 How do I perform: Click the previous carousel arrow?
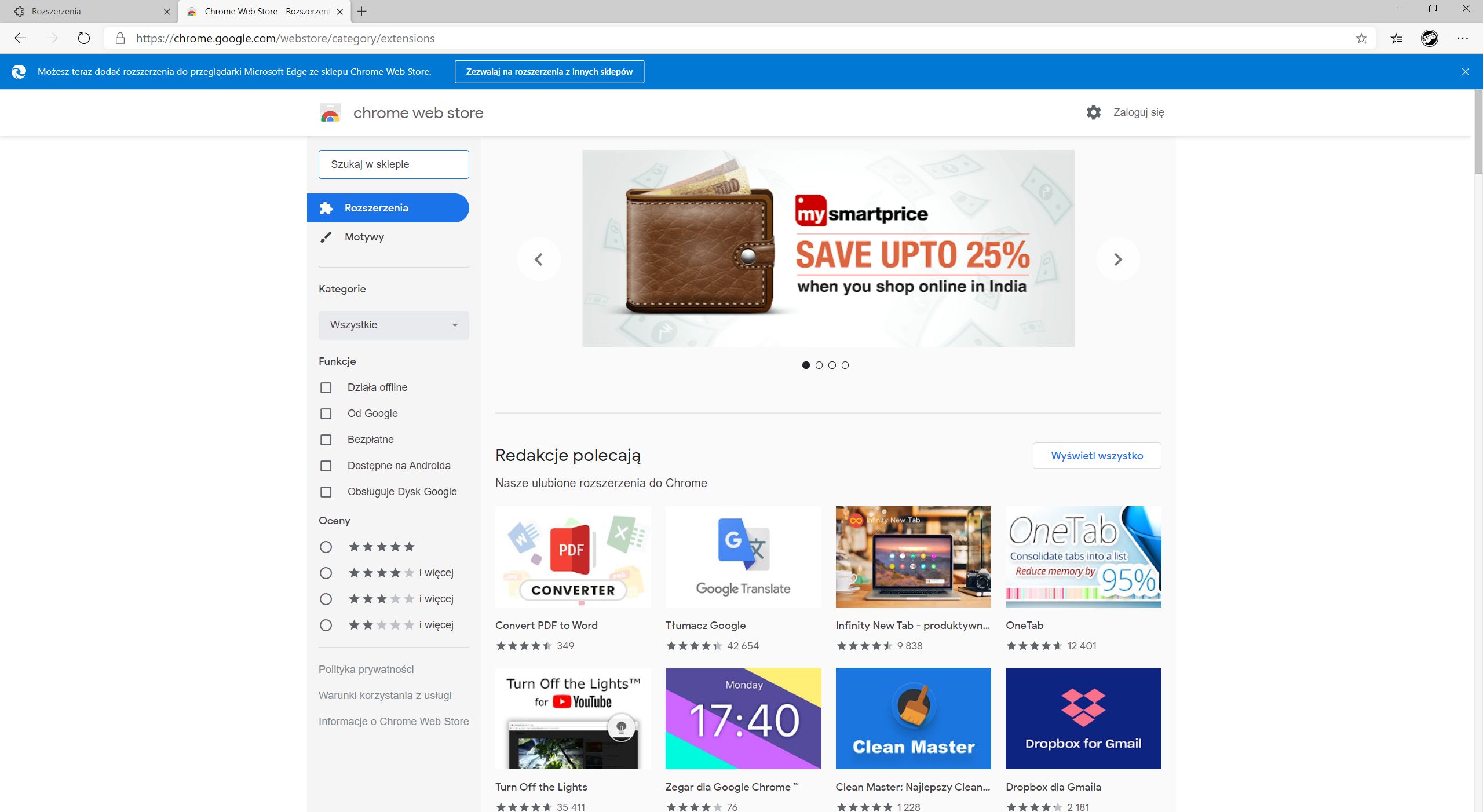pos(539,259)
